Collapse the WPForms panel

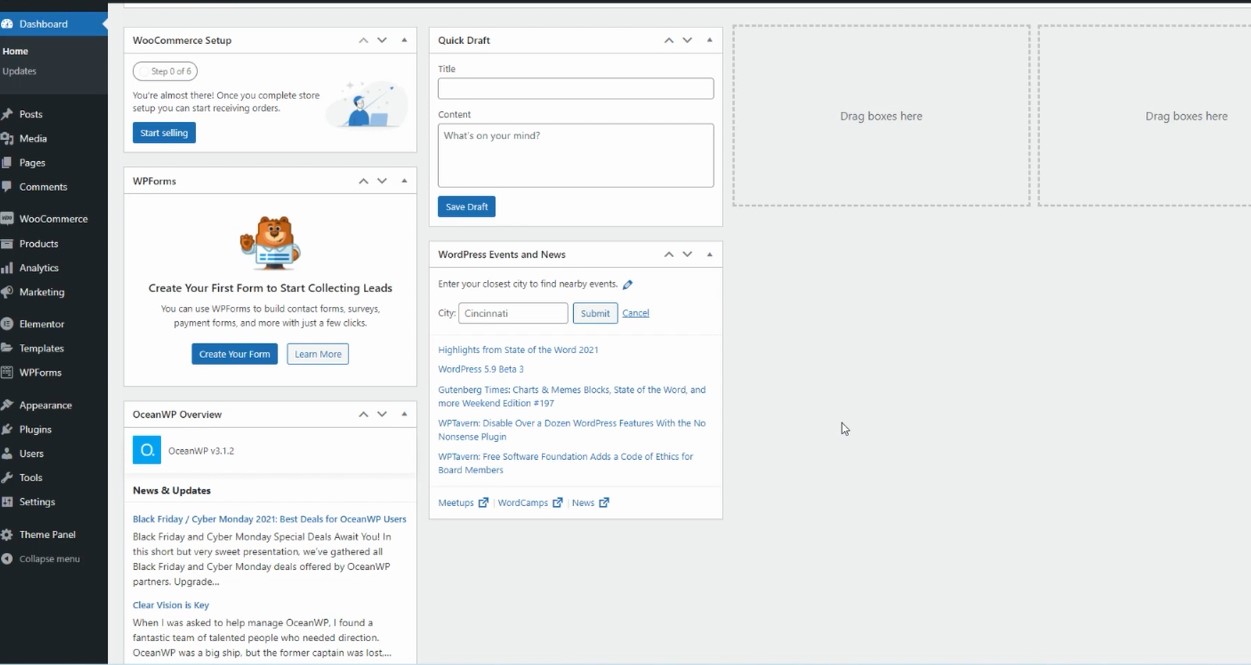click(x=404, y=181)
